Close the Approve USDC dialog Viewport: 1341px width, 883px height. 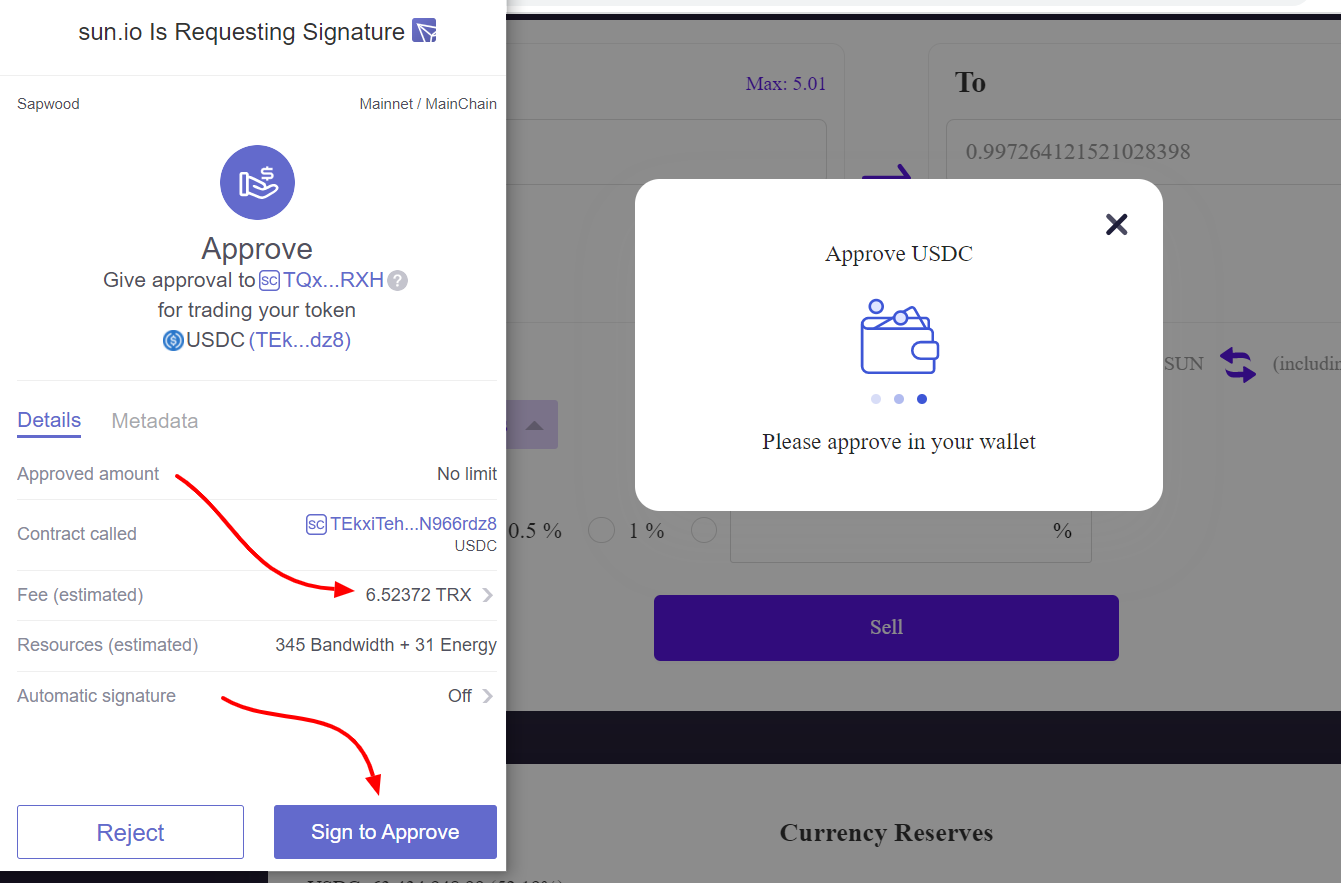click(1117, 224)
